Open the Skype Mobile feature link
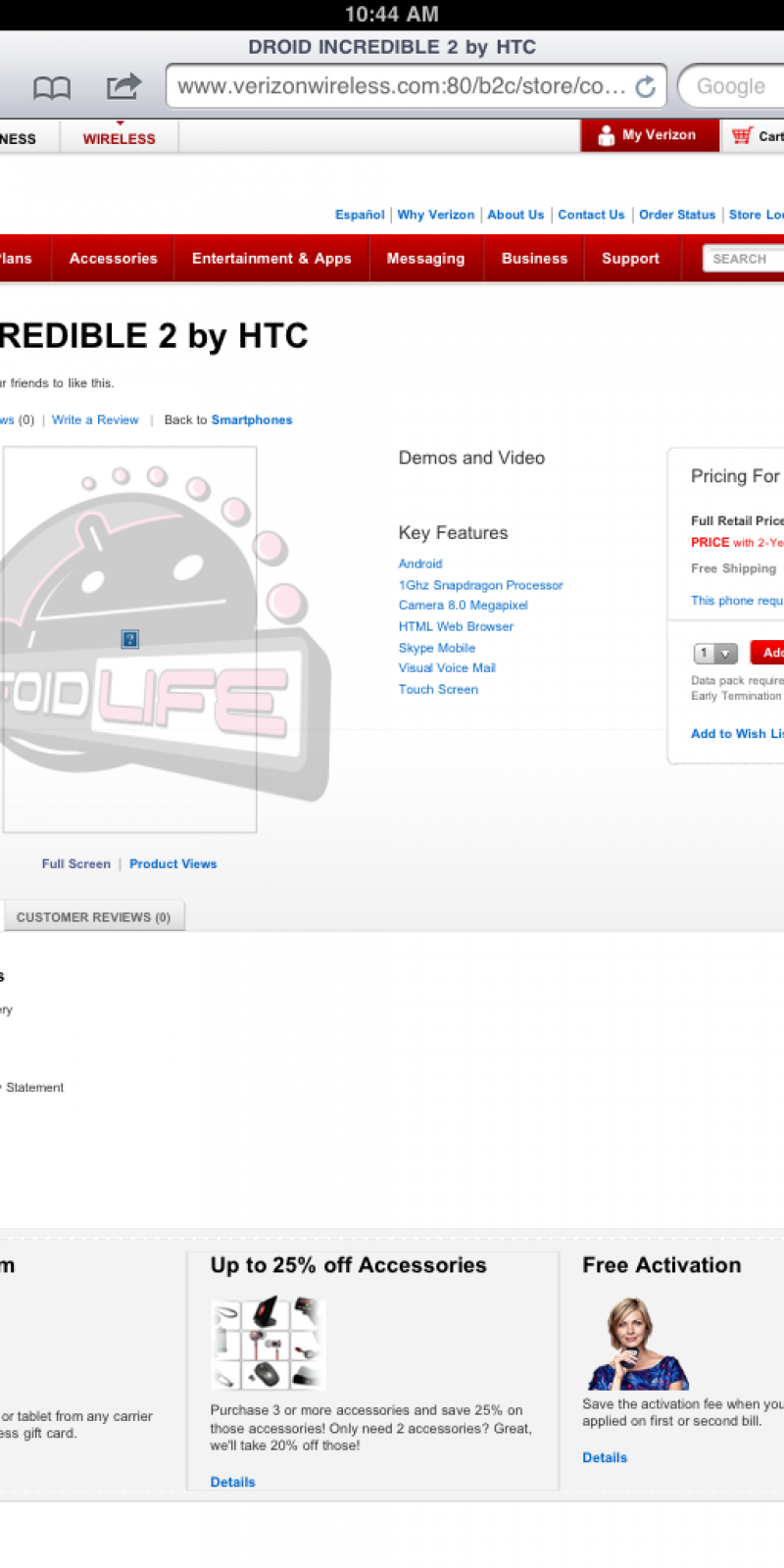This screenshot has width=784, height=1568. [x=436, y=648]
